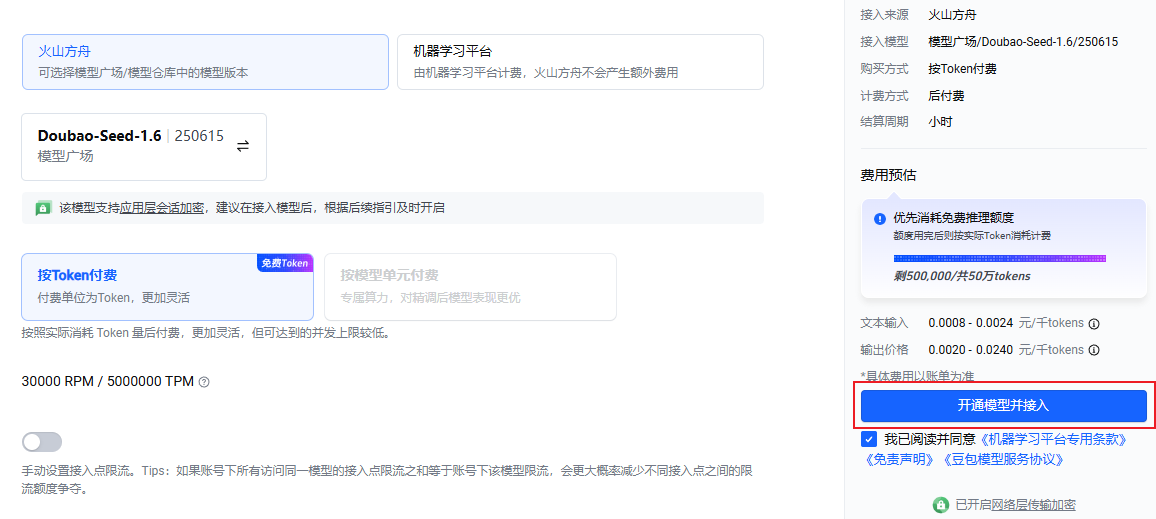Open the Doubao-Seed-1.6 model selector card

[x=144, y=147]
